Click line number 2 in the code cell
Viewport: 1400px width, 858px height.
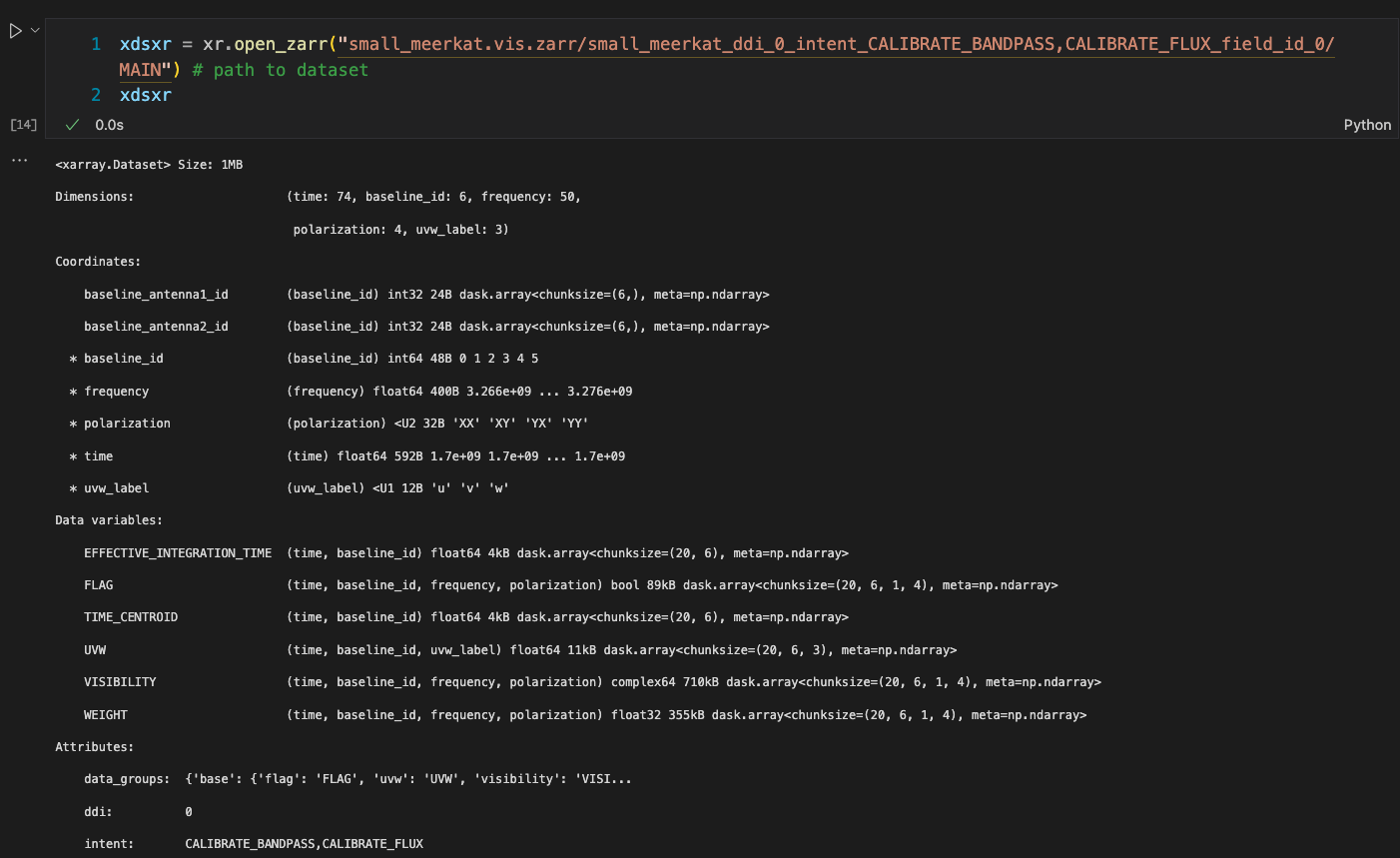click(x=96, y=95)
